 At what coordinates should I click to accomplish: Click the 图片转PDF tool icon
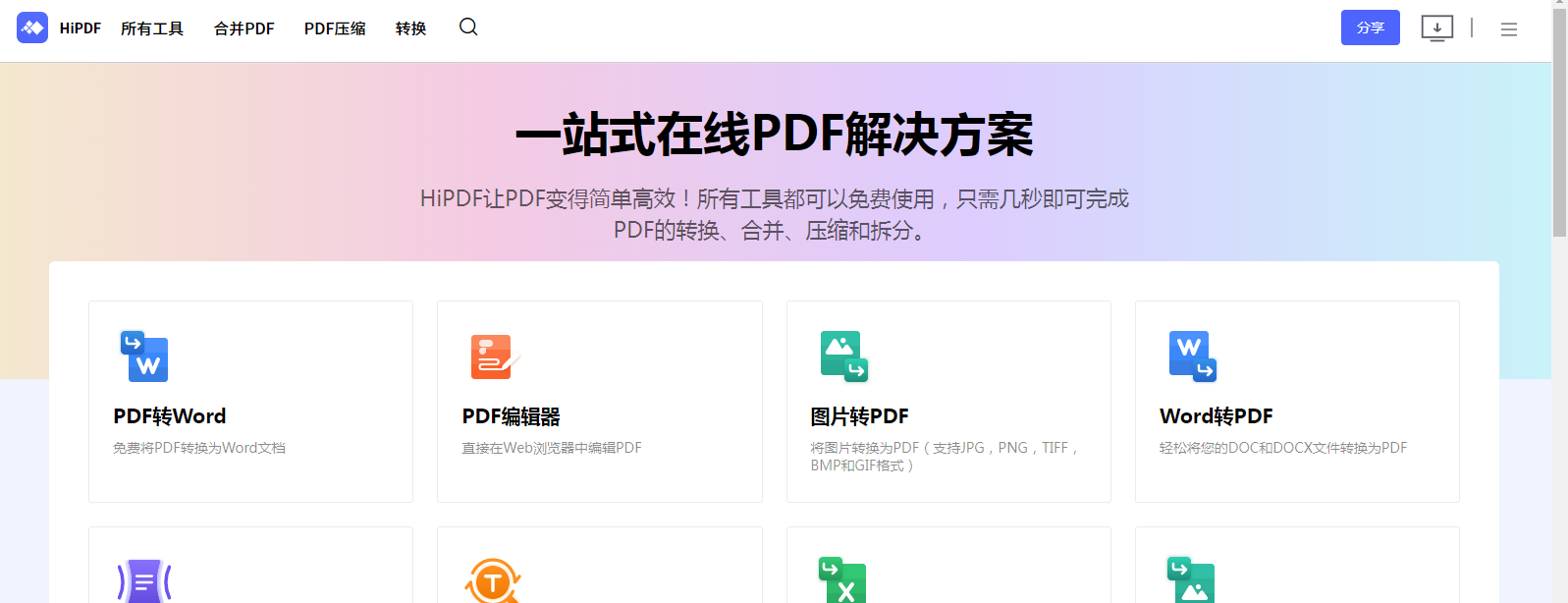[x=844, y=356]
